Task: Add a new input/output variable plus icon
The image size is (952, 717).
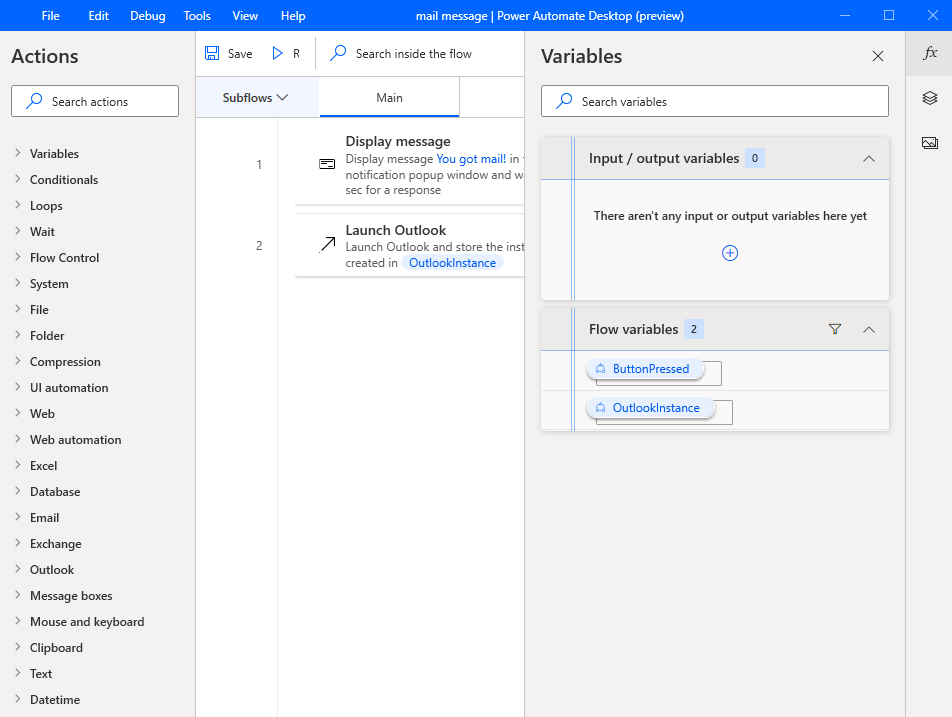Action: pos(730,253)
